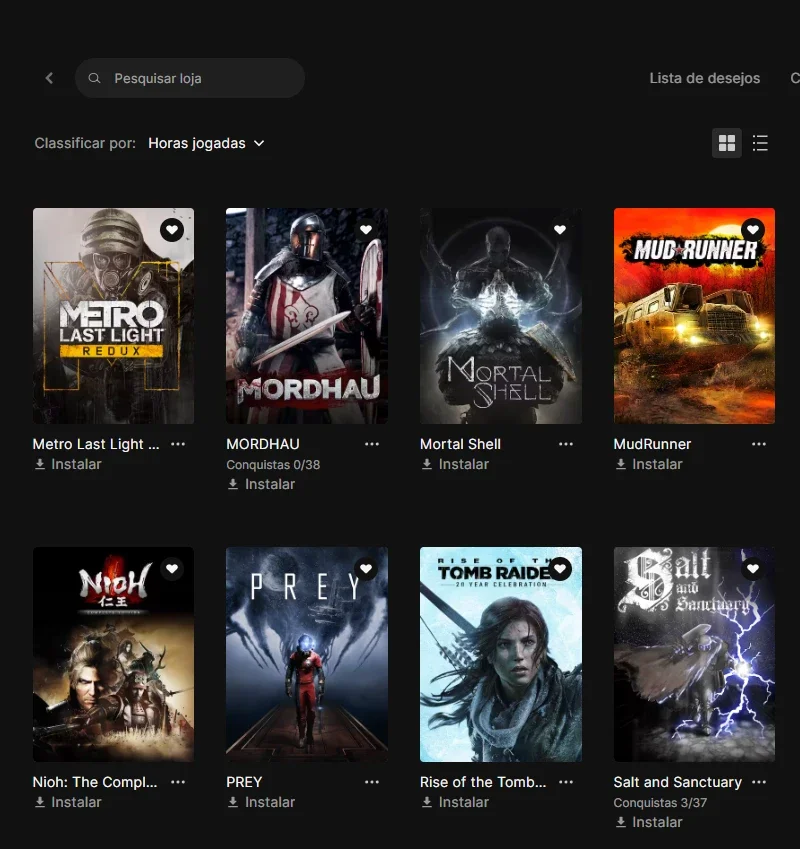Toggle favorite heart on Tomb Raider cover

(x=560, y=569)
